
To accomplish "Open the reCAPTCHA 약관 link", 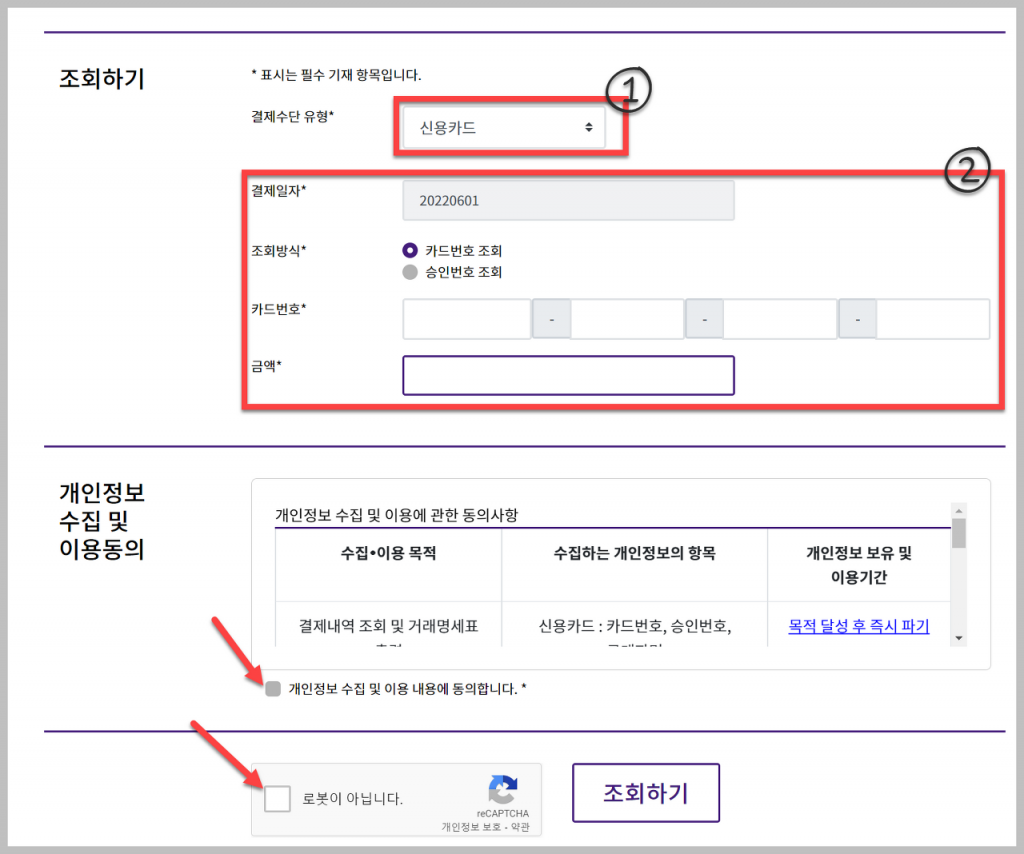I will (x=520, y=827).
